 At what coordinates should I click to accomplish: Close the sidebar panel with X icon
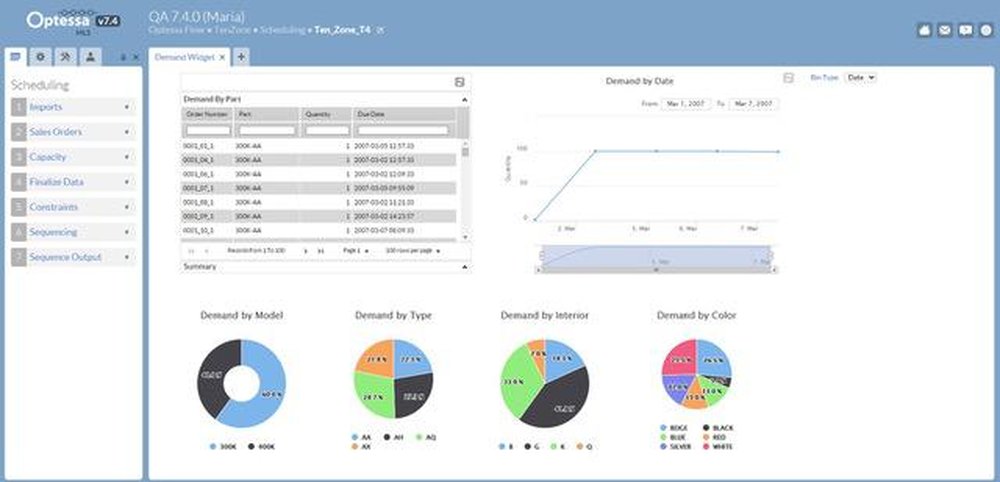coord(135,57)
